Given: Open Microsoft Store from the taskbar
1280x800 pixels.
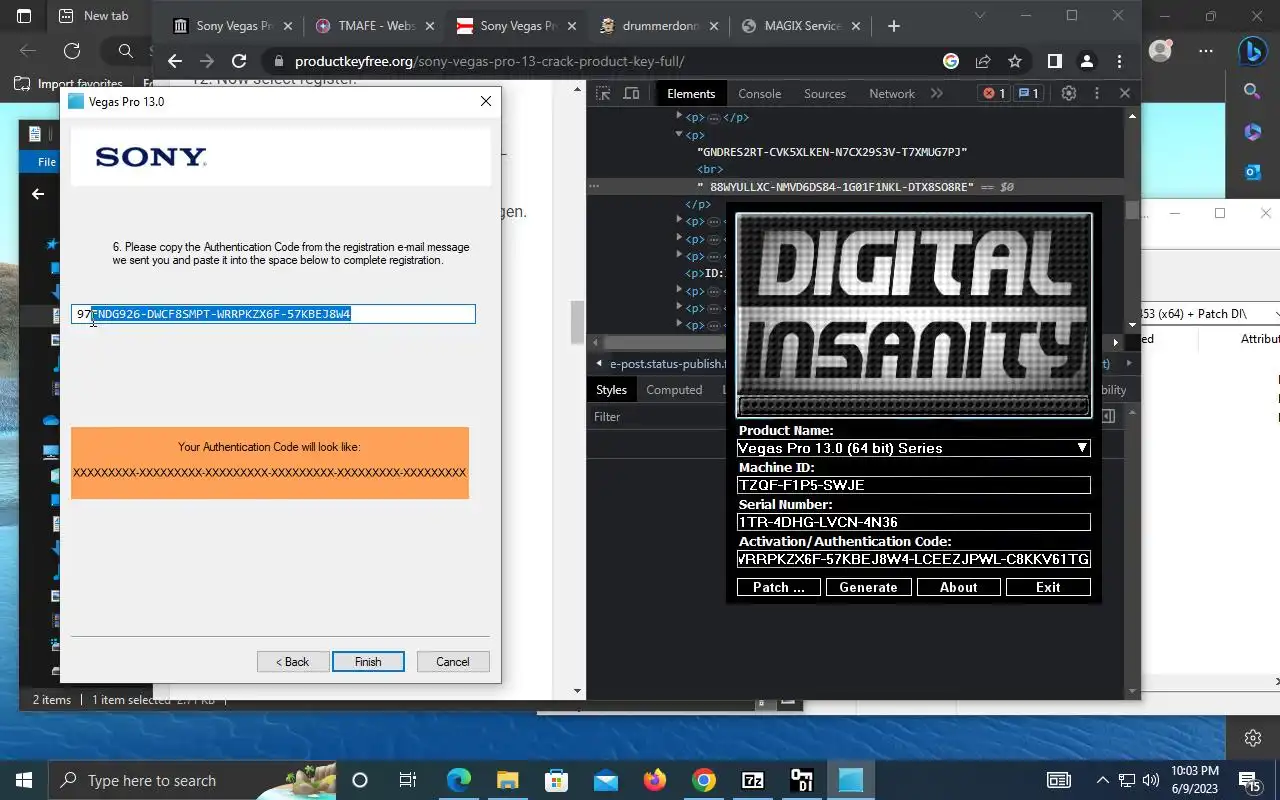Looking at the screenshot, I should pyautogui.click(x=557, y=780).
